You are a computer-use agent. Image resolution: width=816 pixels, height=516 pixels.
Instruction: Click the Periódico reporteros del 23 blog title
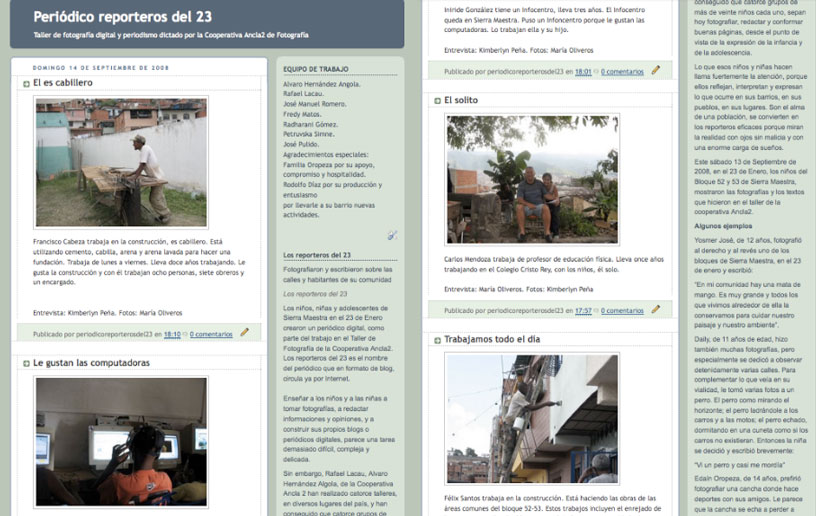point(122,17)
